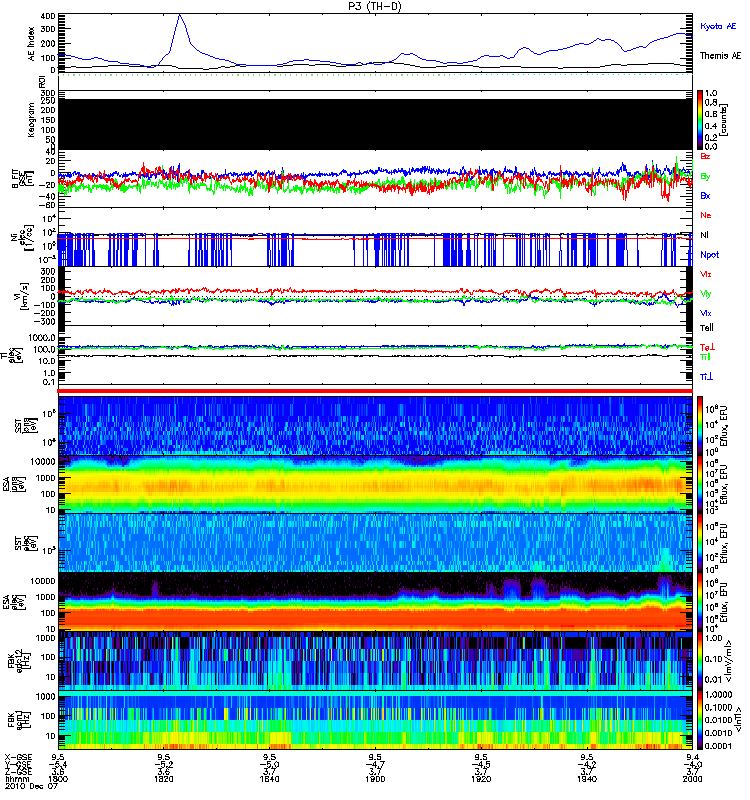
Task: Click the <|nT|> FBK color bar
Action: pos(700,720)
